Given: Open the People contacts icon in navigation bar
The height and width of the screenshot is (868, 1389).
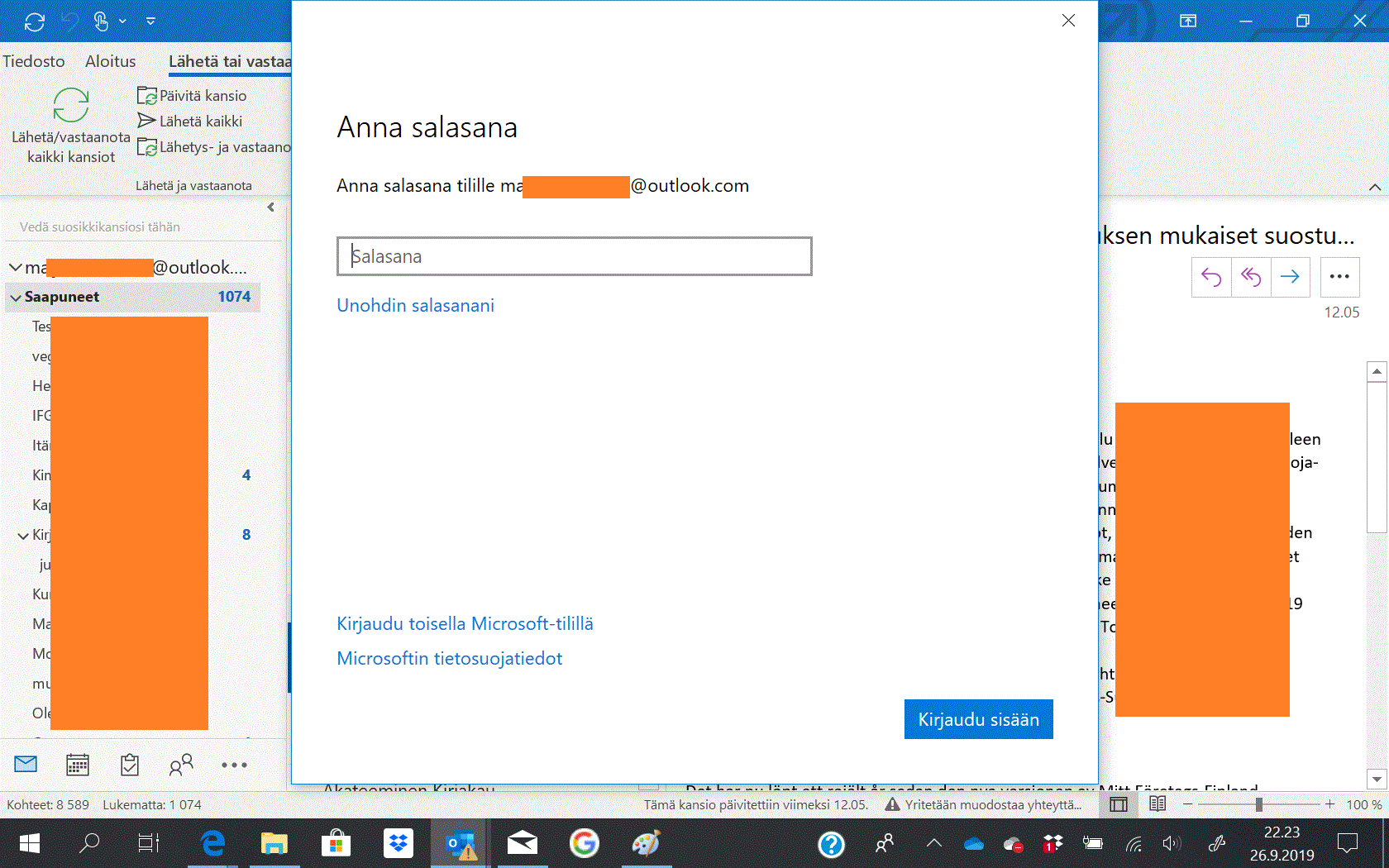Looking at the screenshot, I should 181,765.
